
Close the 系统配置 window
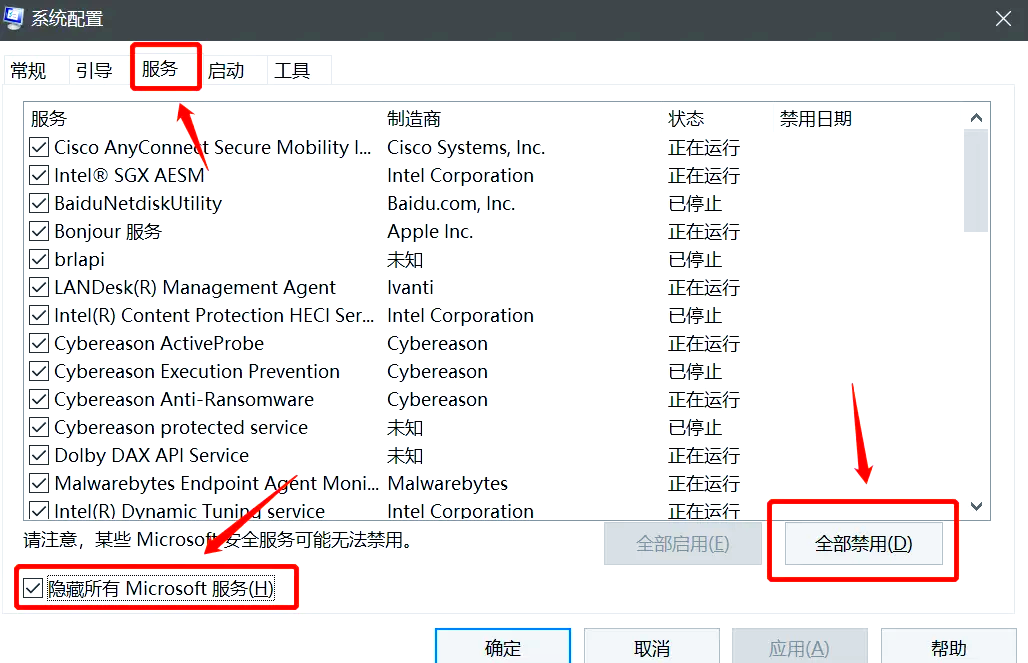[1003, 18]
